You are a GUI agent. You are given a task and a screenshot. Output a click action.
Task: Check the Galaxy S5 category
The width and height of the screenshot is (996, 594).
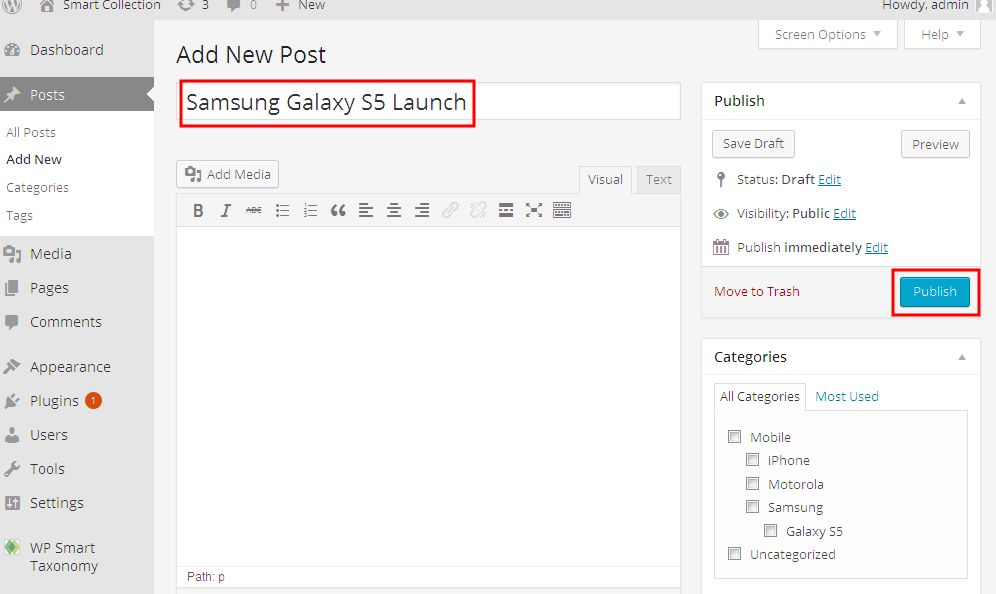click(x=771, y=530)
